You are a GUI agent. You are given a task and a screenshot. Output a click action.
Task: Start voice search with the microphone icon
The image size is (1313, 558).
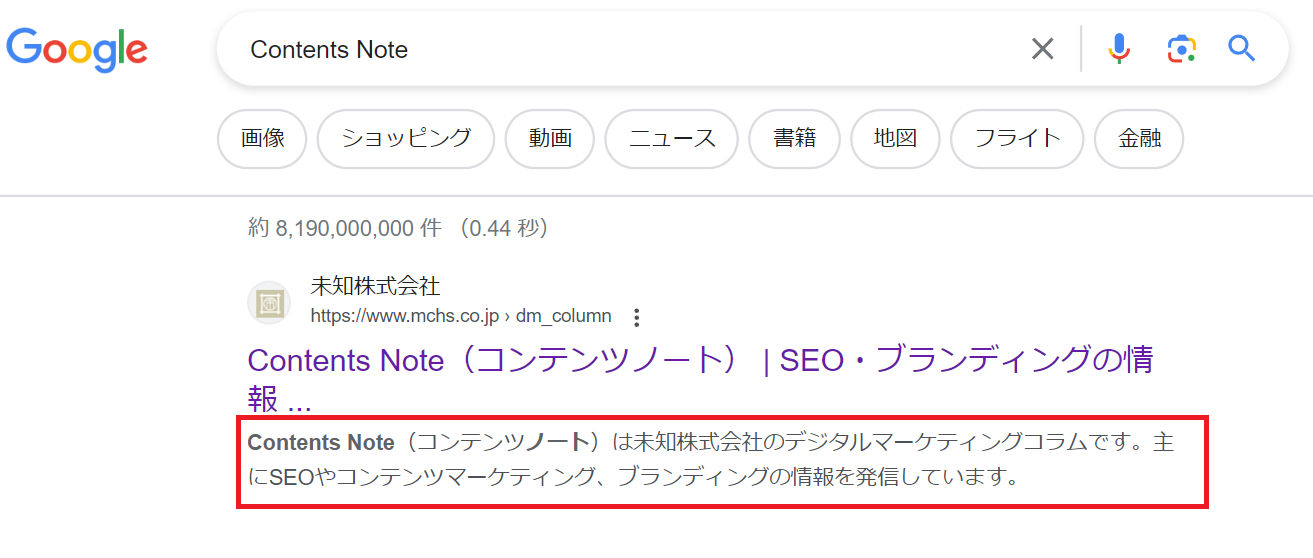coord(1119,49)
